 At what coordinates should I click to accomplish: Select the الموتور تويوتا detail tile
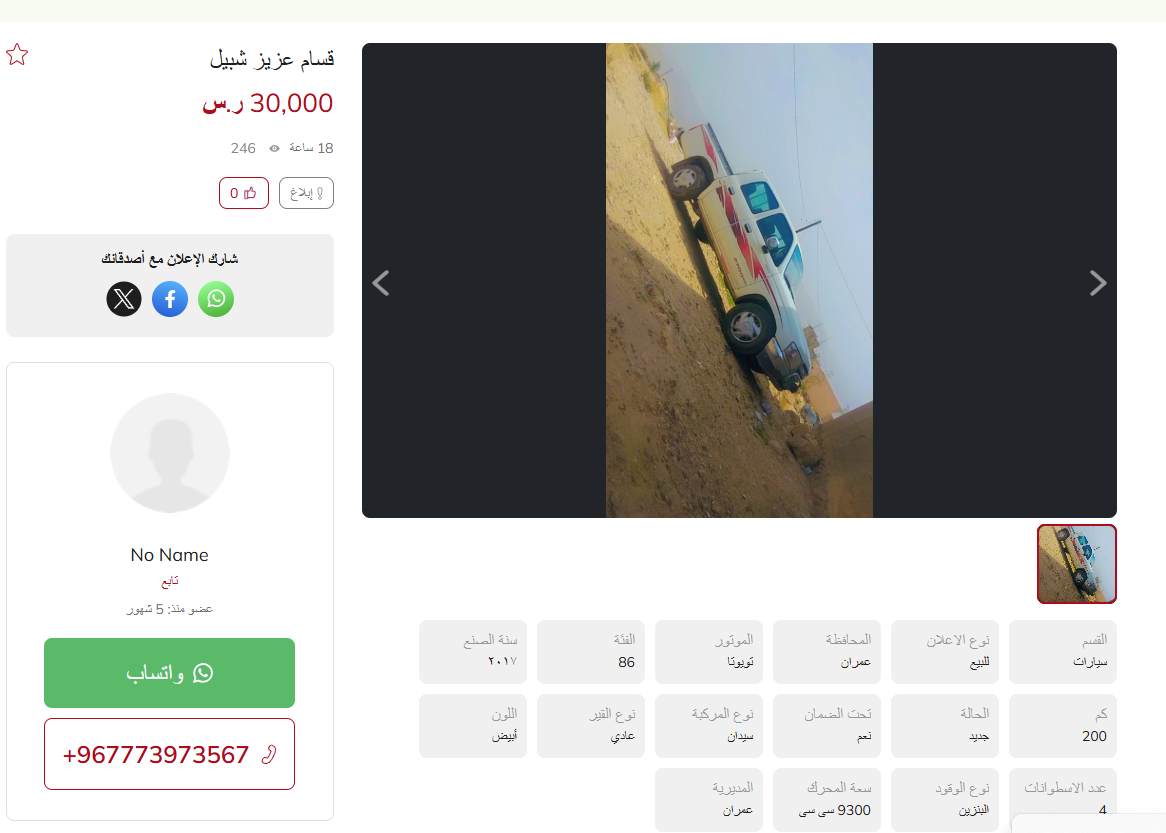click(x=709, y=652)
